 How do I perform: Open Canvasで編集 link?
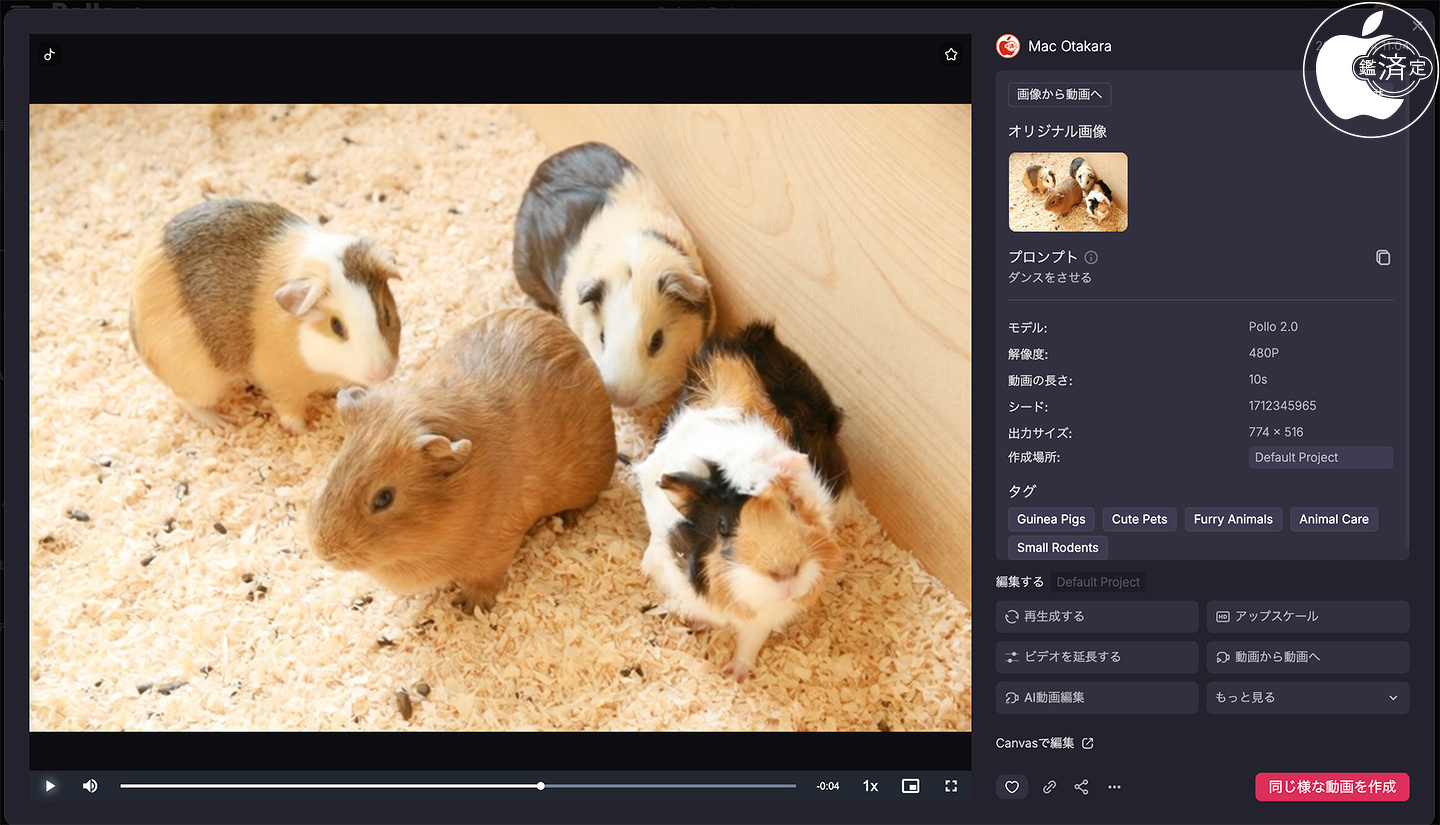1044,743
